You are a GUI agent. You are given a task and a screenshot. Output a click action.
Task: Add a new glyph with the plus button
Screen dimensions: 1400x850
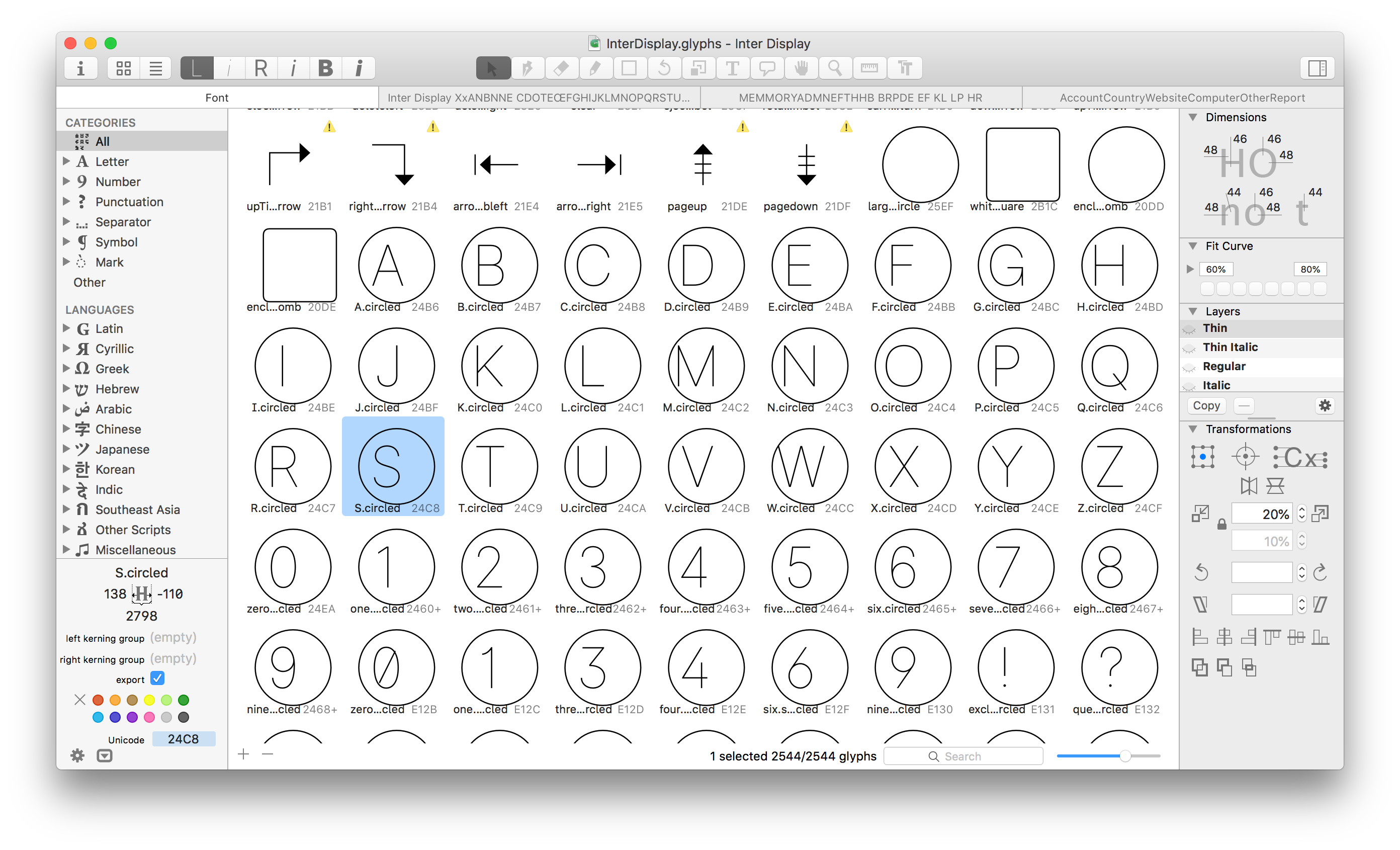(243, 754)
